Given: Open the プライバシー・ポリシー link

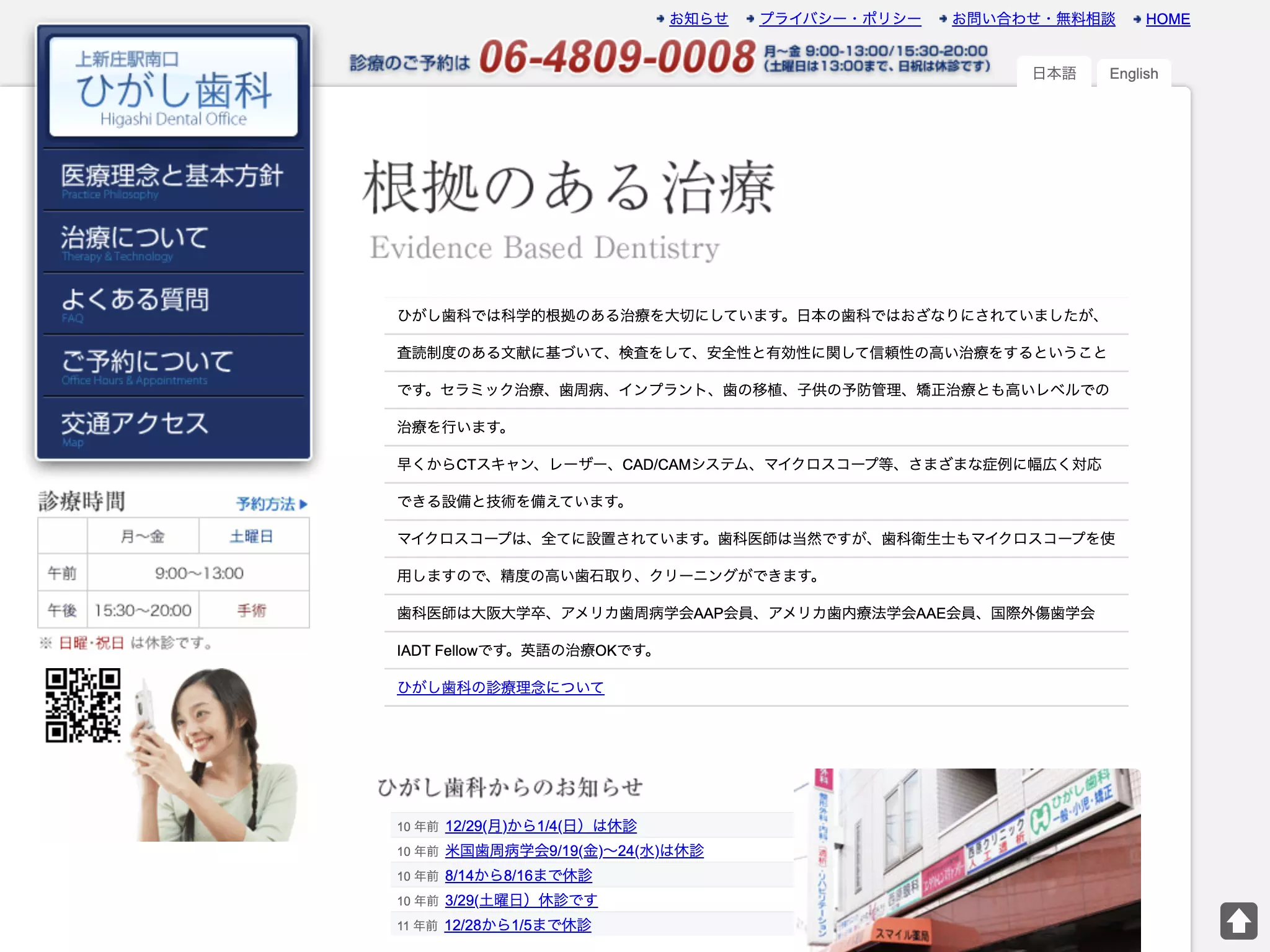Looking at the screenshot, I should click(840, 19).
